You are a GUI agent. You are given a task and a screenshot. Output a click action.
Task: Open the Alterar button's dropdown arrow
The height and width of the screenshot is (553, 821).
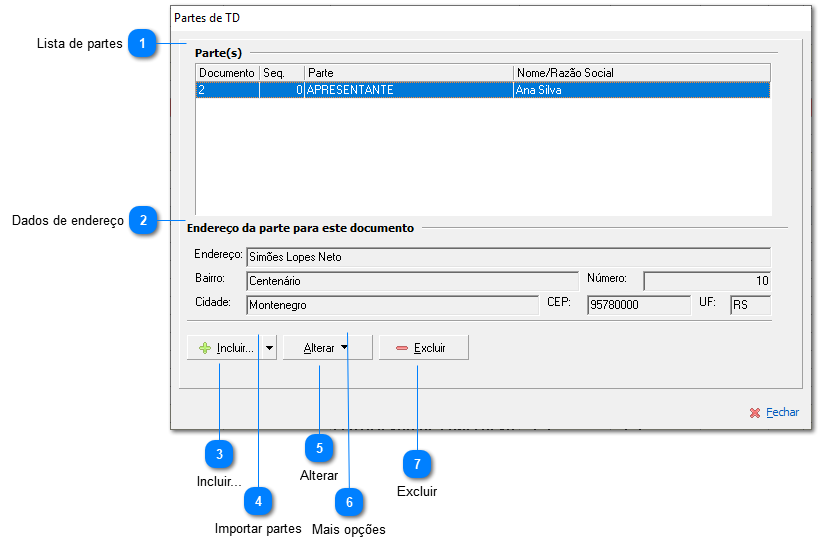pyautogui.click(x=344, y=348)
